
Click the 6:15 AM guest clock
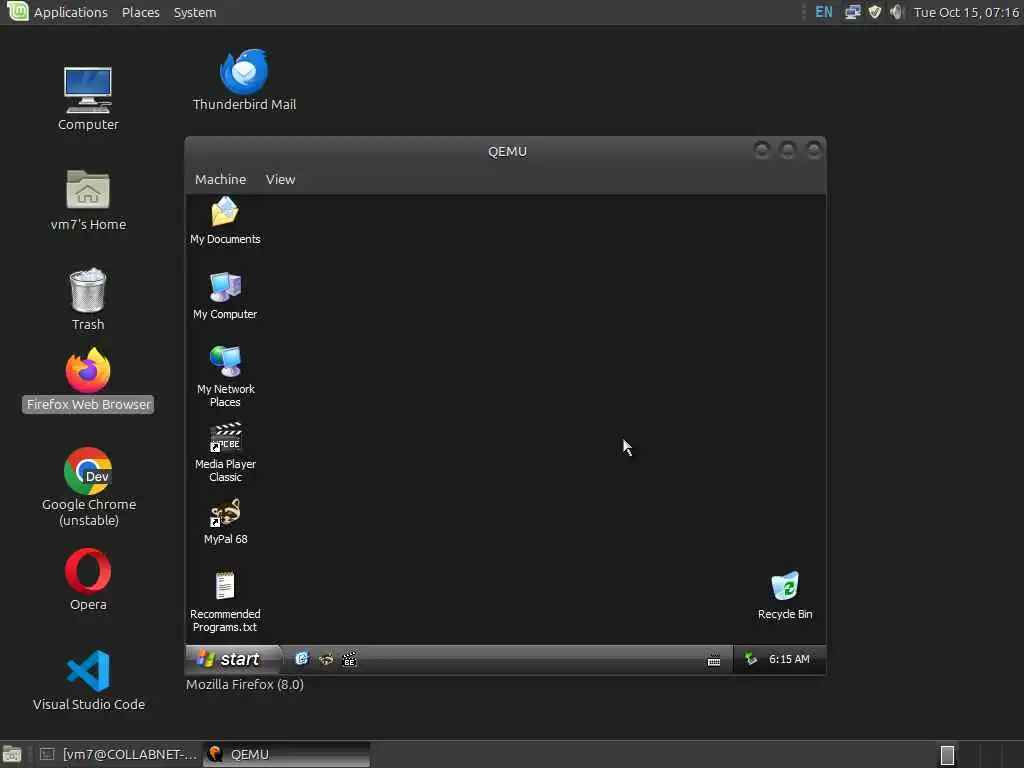point(789,659)
